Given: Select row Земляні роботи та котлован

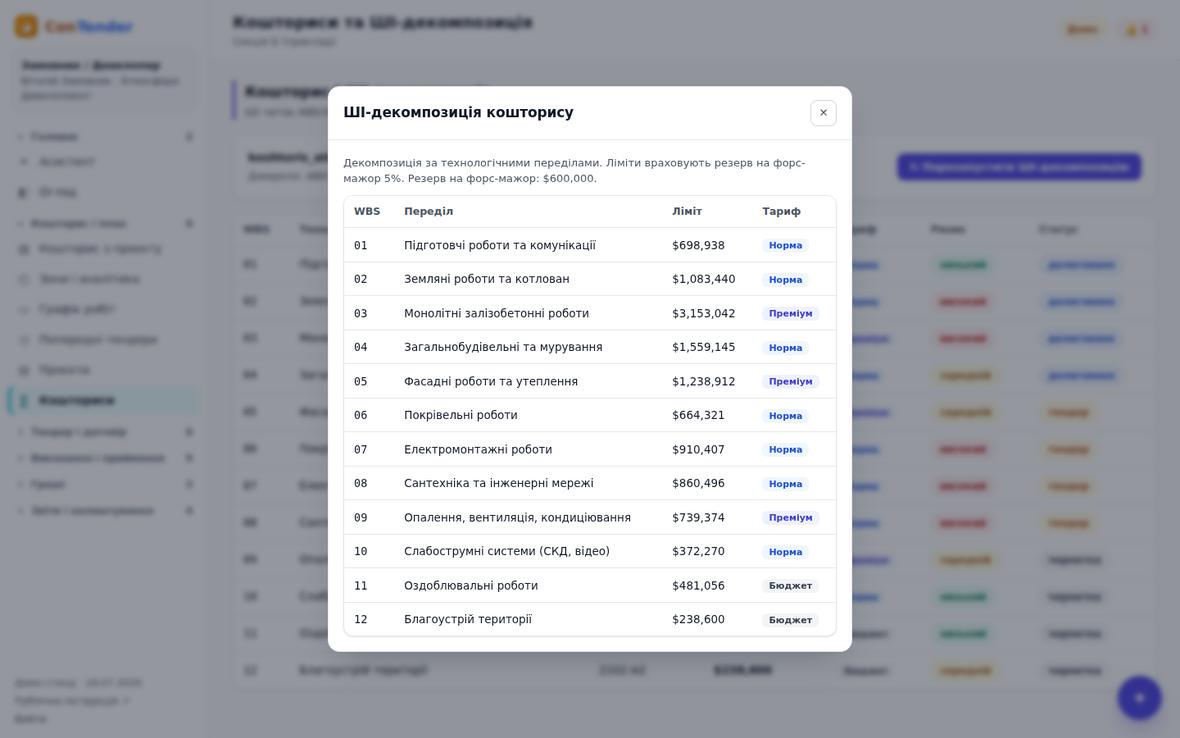Looking at the screenshot, I should click(x=590, y=279).
